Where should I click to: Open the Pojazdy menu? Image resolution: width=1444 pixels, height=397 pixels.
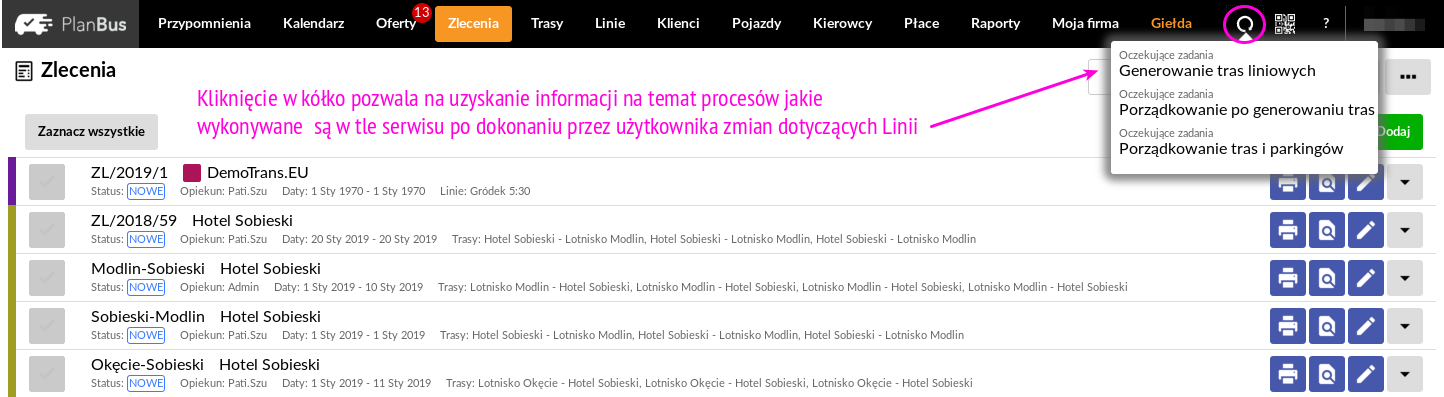(x=756, y=23)
